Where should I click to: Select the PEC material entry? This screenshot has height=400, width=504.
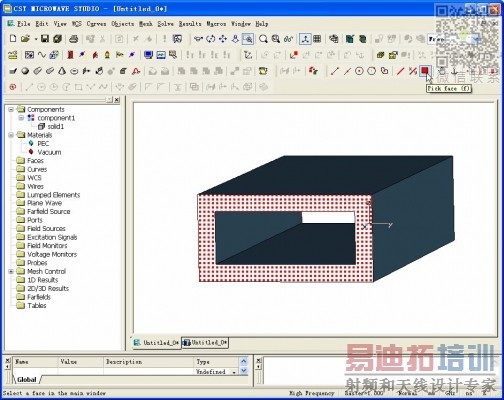(43, 144)
